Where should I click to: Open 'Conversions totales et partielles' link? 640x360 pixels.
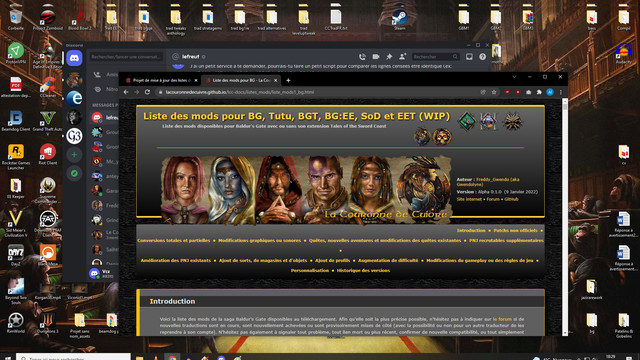[x=173, y=240]
